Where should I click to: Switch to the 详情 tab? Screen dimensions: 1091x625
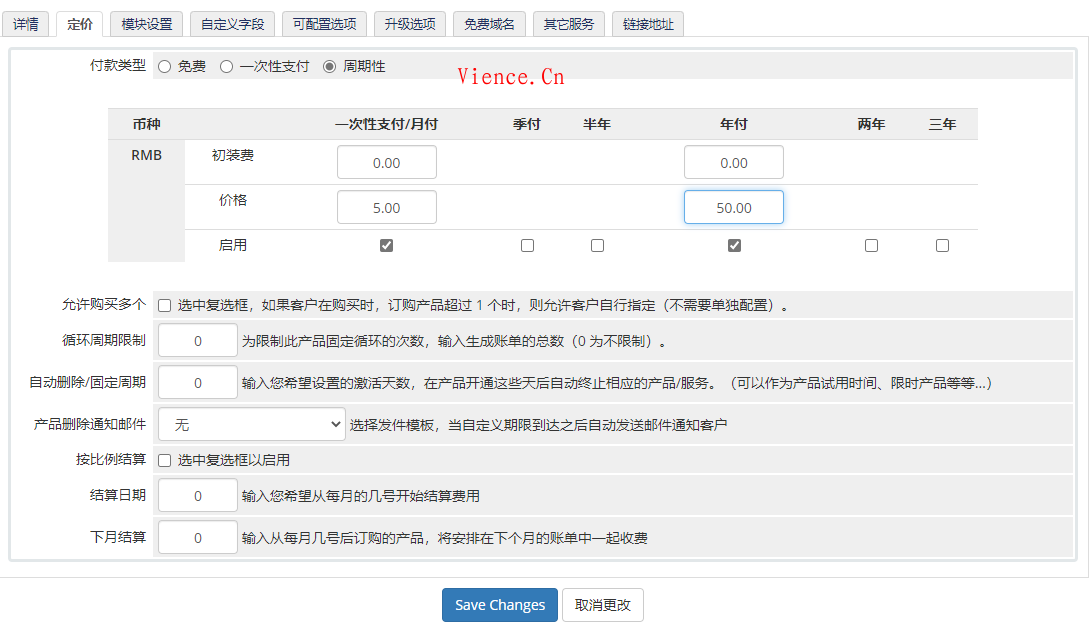pyautogui.click(x=26, y=24)
